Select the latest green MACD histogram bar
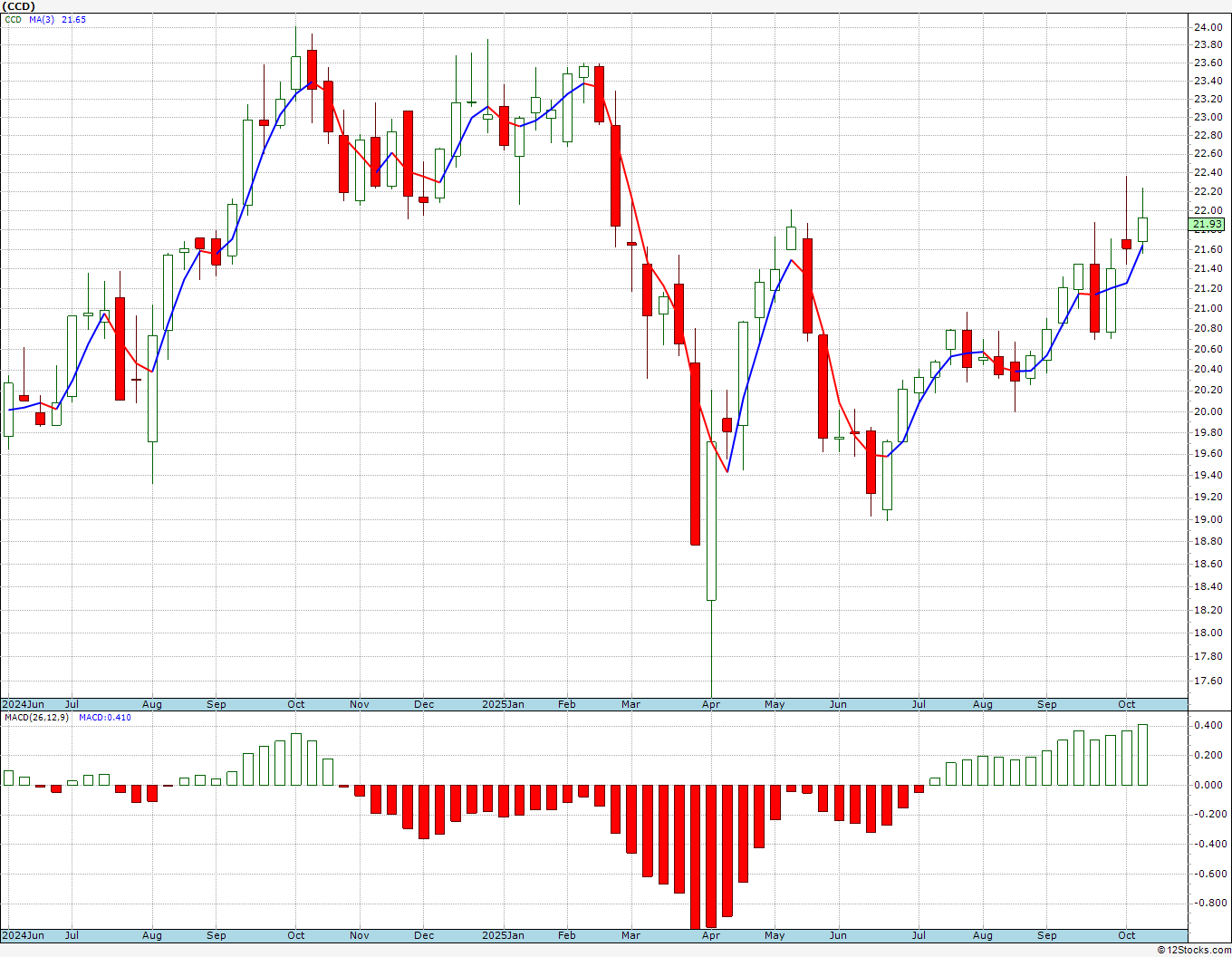This screenshot has height=957, width=1232. (x=1143, y=755)
